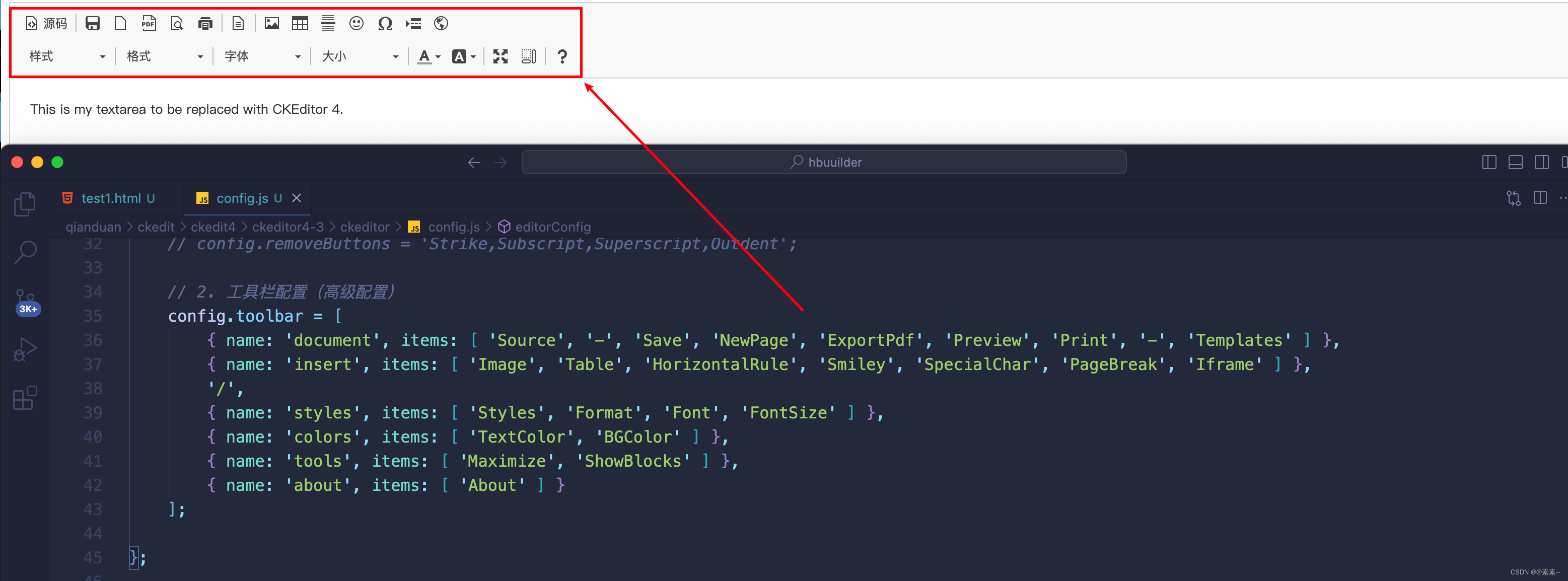Open the 样式 styles dropdown
Image resolution: width=1568 pixels, height=581 pixels.
tap(67, 56)
